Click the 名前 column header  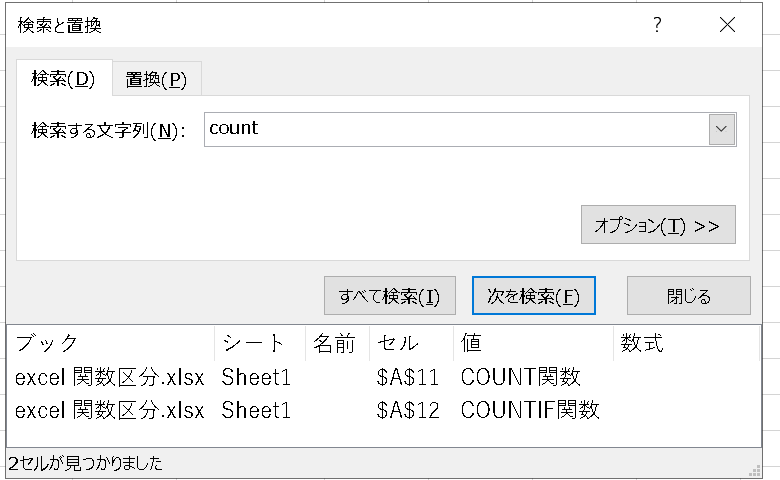[337, 343]
